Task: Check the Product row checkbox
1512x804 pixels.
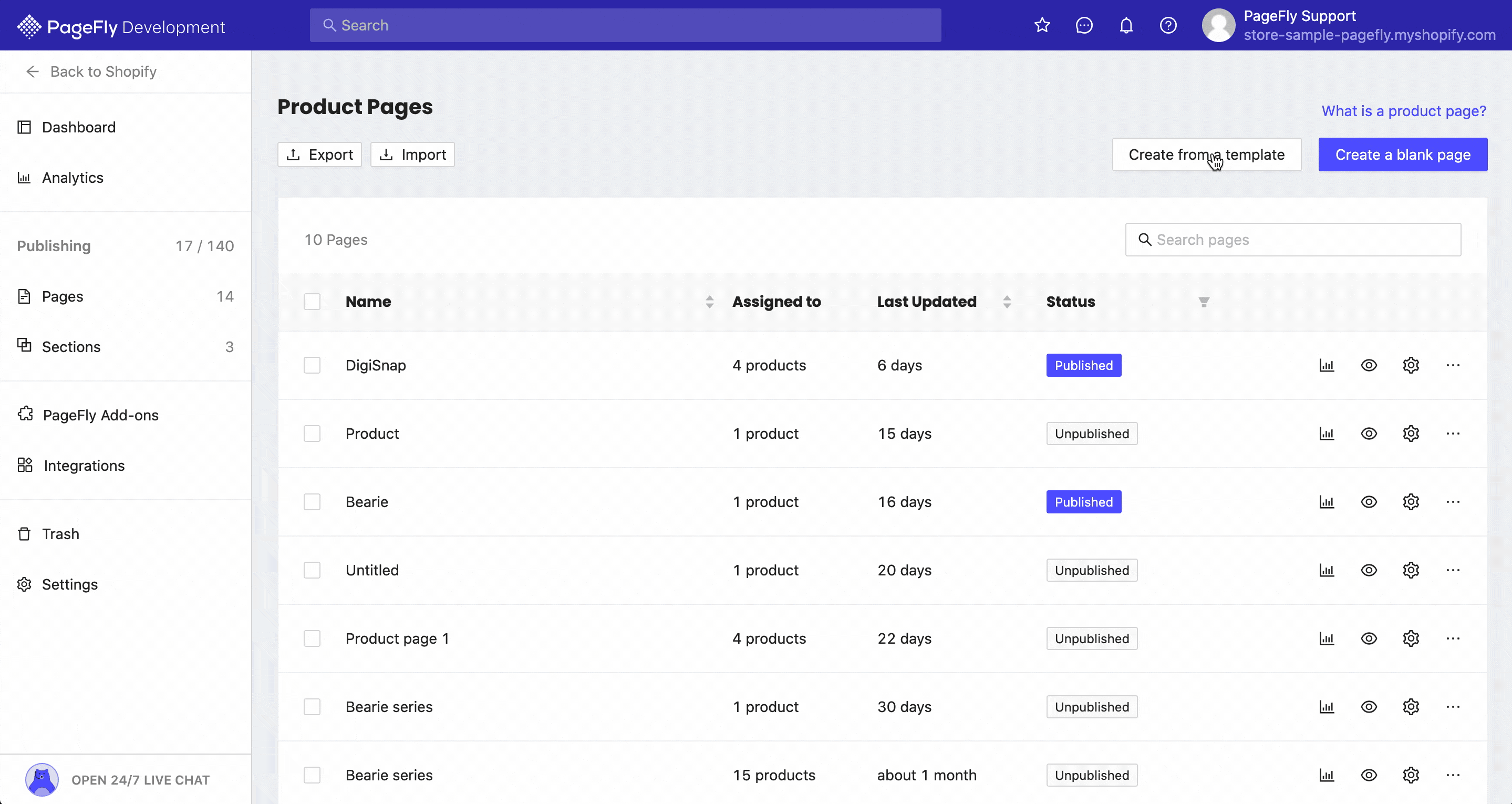Action: coord(312,434)
